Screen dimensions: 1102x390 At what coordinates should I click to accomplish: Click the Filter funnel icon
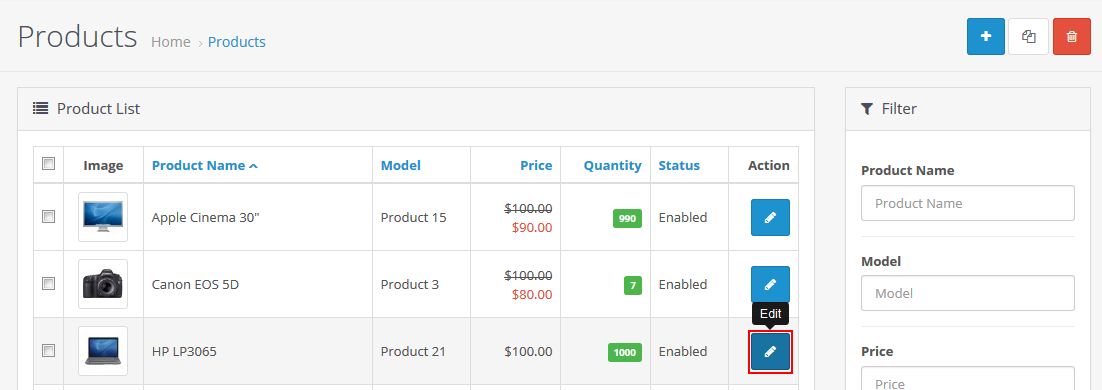point(867,109)
